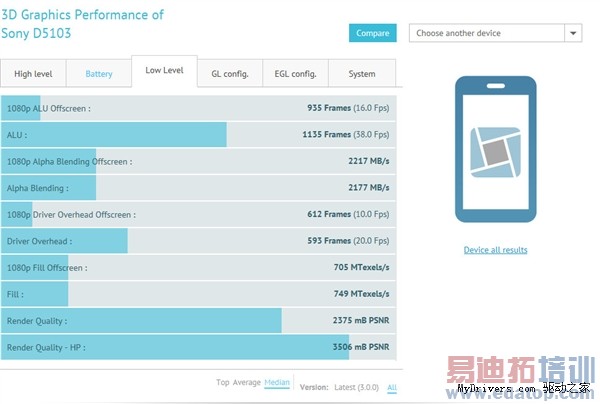The width and height of the screenshot is (600, 404).
Task: Select the Low Level tab
Action: (165, 71)
